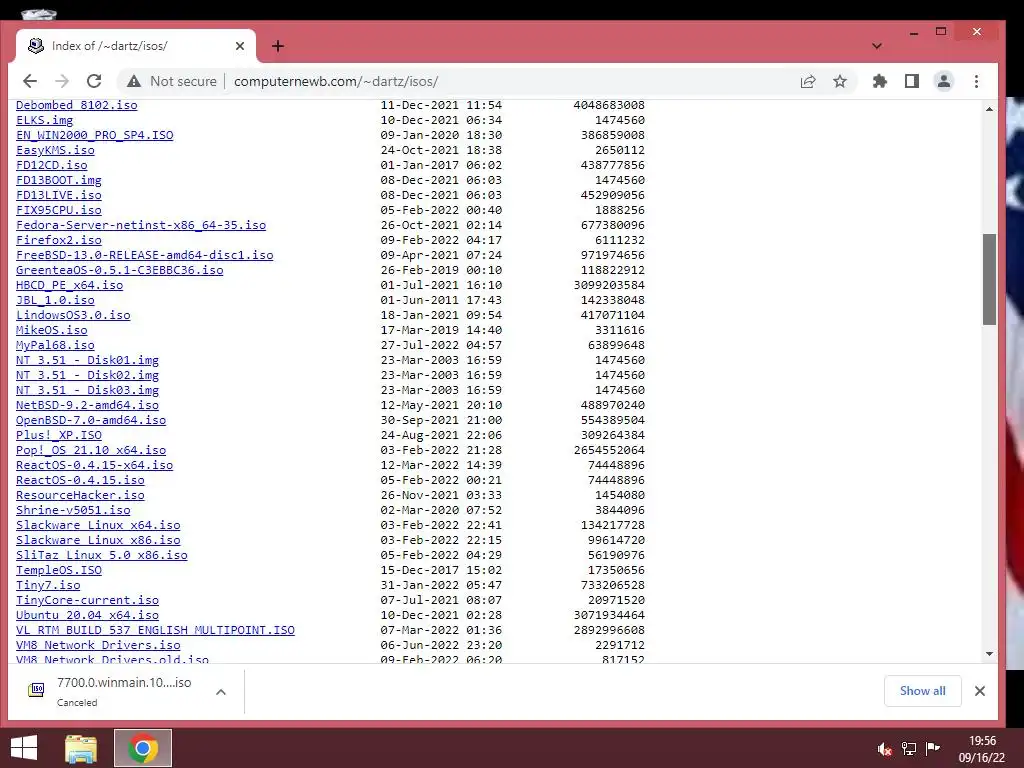
Task: Open VL_RTM_BUILD_537_ENGLISH_MULTIPOINT.ISO link
Action: click(155, 631)
